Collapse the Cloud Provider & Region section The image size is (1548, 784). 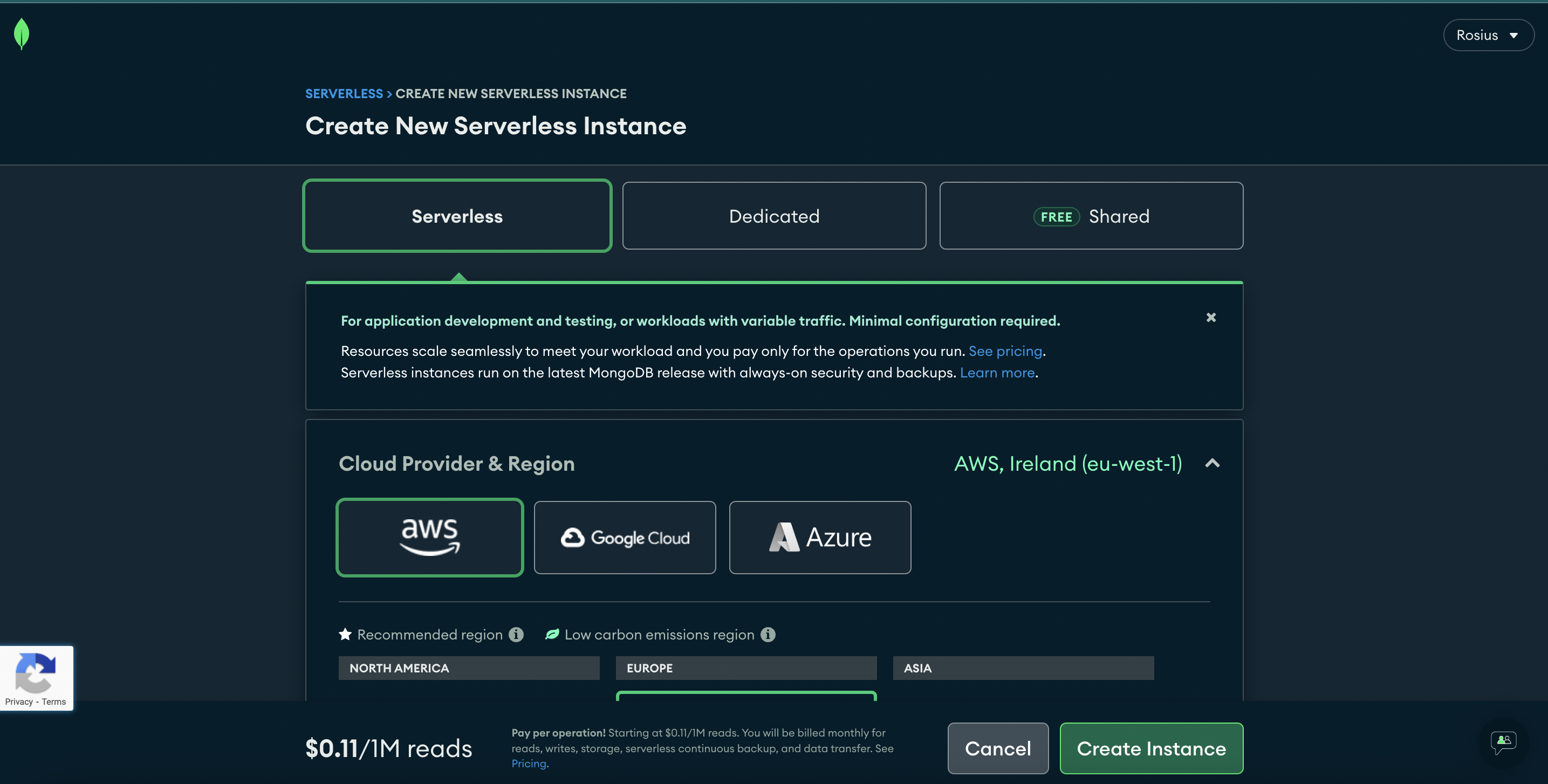1213,463
